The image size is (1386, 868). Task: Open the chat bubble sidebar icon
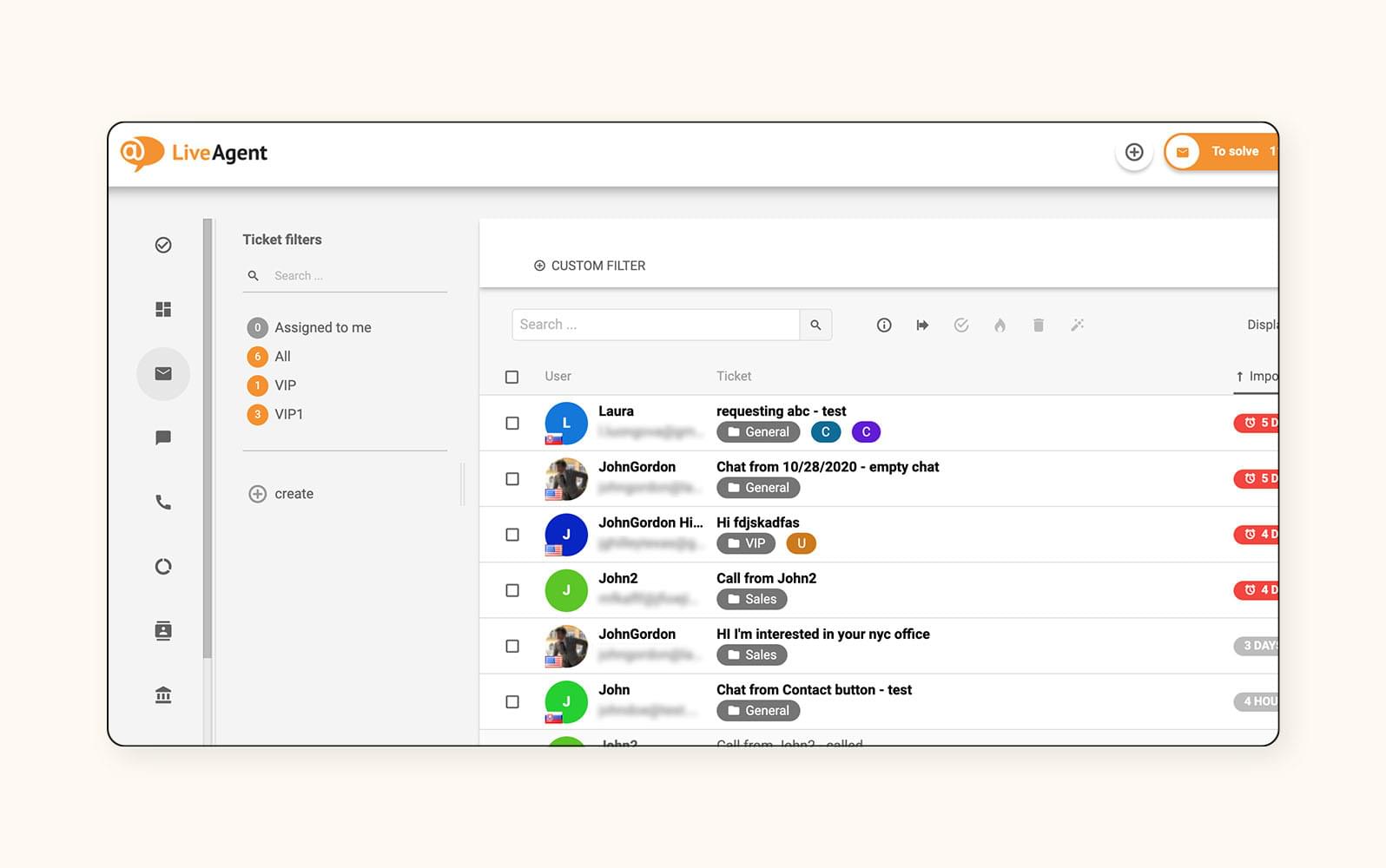(163, 437)
